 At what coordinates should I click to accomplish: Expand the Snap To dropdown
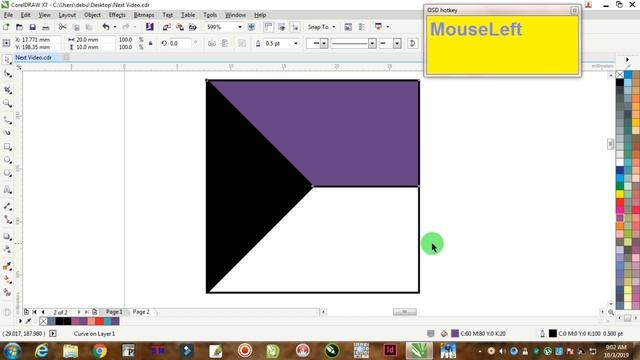pos(334,27)
